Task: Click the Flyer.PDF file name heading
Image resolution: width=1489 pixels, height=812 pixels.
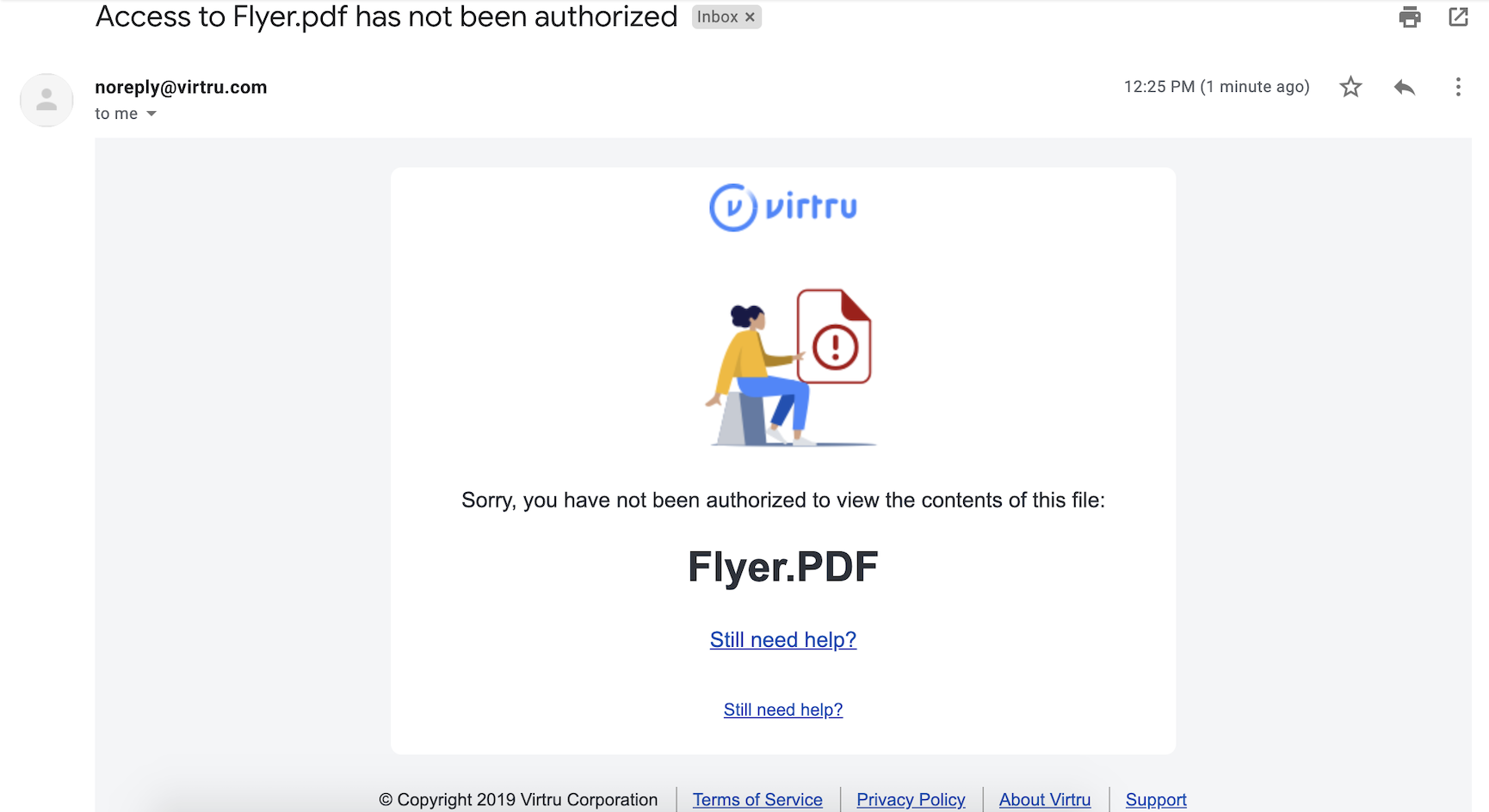Action: (783, 567)
